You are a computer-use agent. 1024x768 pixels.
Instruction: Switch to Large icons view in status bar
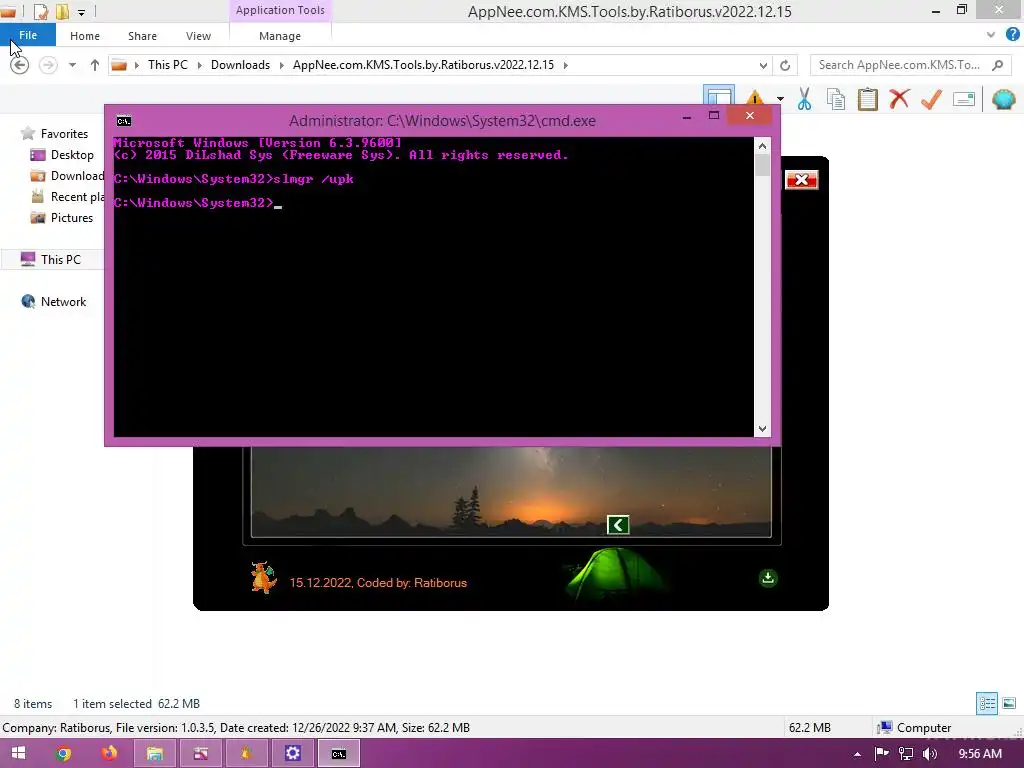click(x=1009, y=703)
